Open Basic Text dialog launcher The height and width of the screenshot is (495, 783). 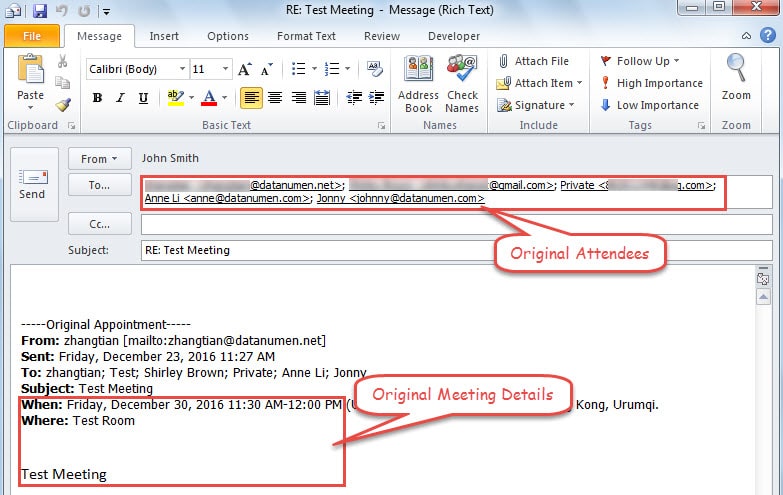coord(382,126)
